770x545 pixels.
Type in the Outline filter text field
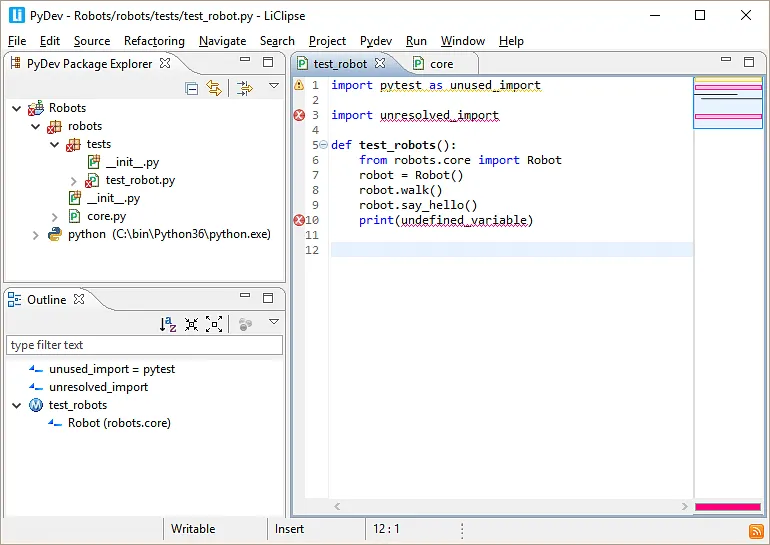point(144,345)
